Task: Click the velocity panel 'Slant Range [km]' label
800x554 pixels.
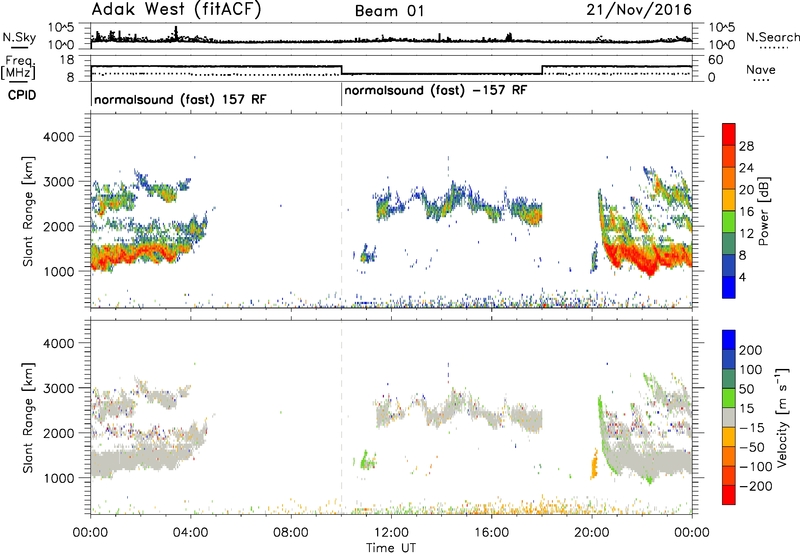Action: click(x=28, y=417)
